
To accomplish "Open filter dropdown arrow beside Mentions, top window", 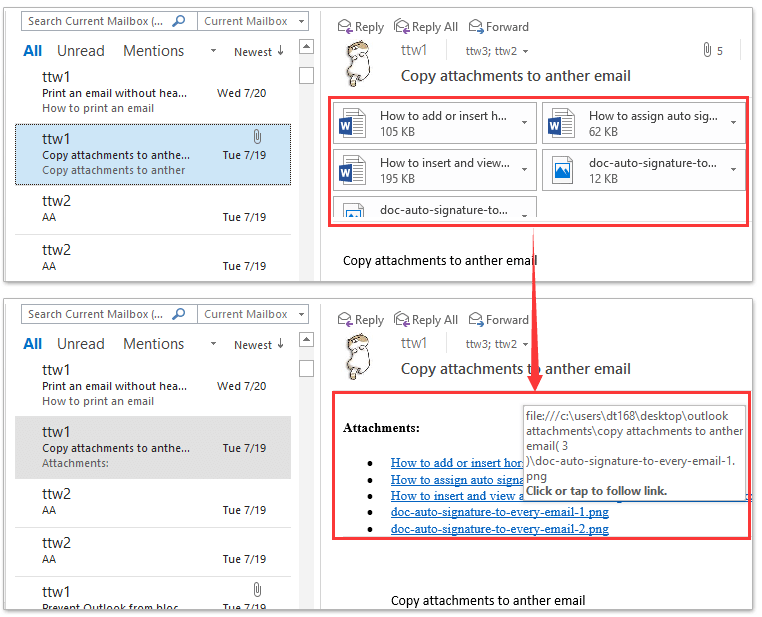I will click(213, 51).
